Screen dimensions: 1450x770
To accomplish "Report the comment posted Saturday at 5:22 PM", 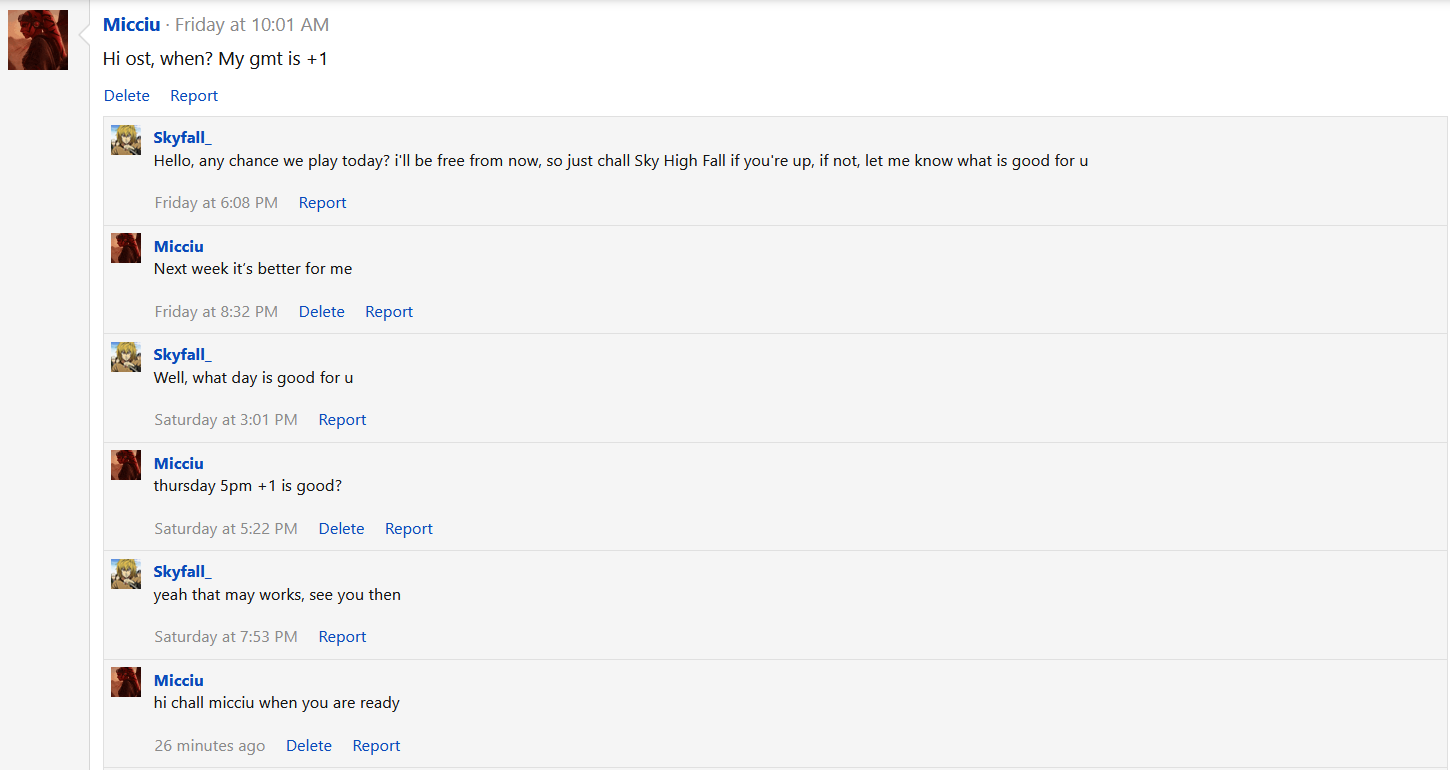I will 409,529.
